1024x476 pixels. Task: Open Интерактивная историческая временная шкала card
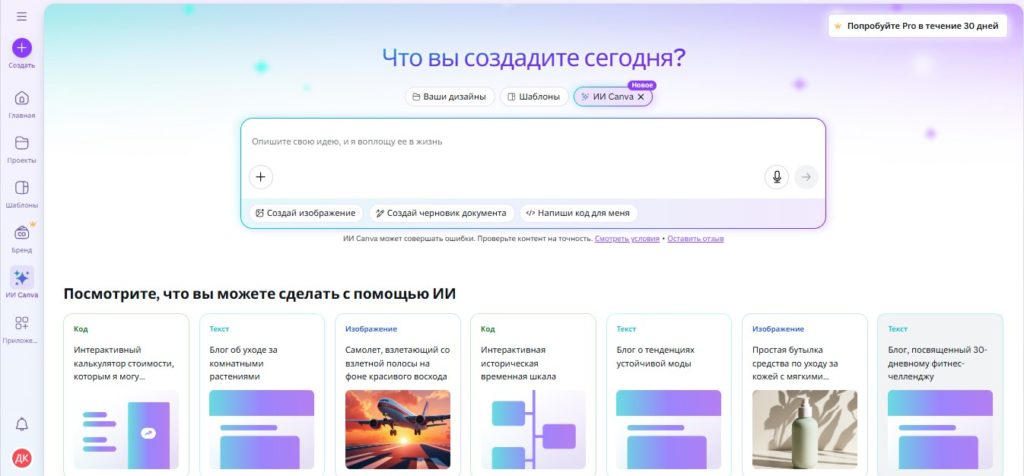click(533, 395)
